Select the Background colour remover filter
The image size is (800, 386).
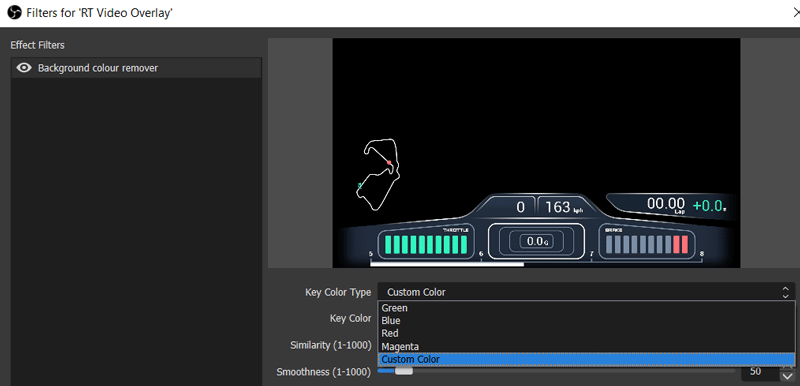pos(136,68)
